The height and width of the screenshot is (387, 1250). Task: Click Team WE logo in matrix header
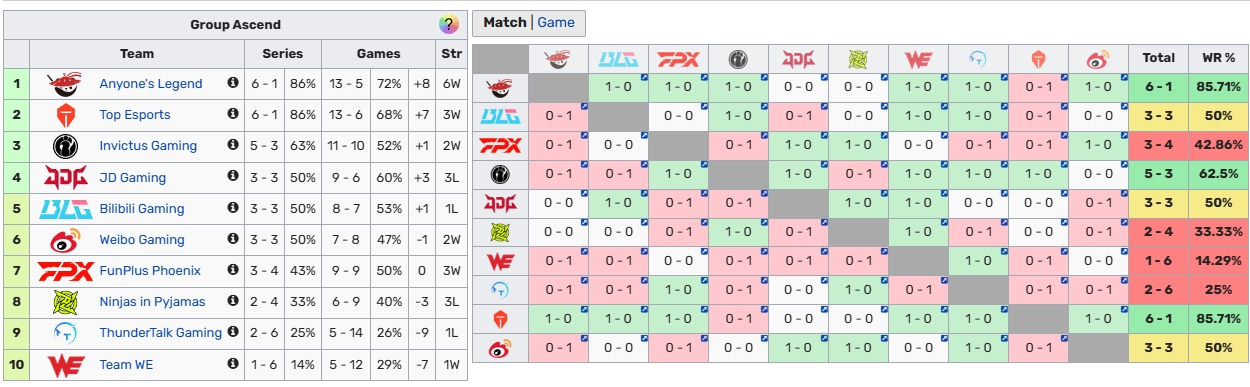click(918, 59)
